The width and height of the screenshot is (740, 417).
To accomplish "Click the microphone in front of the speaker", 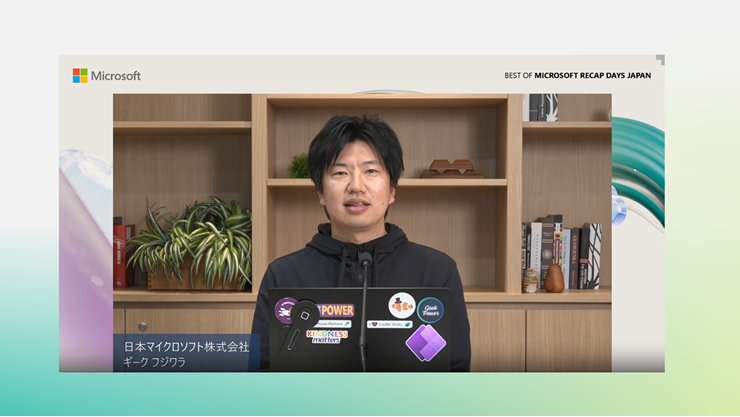I will tap(365, 262).
